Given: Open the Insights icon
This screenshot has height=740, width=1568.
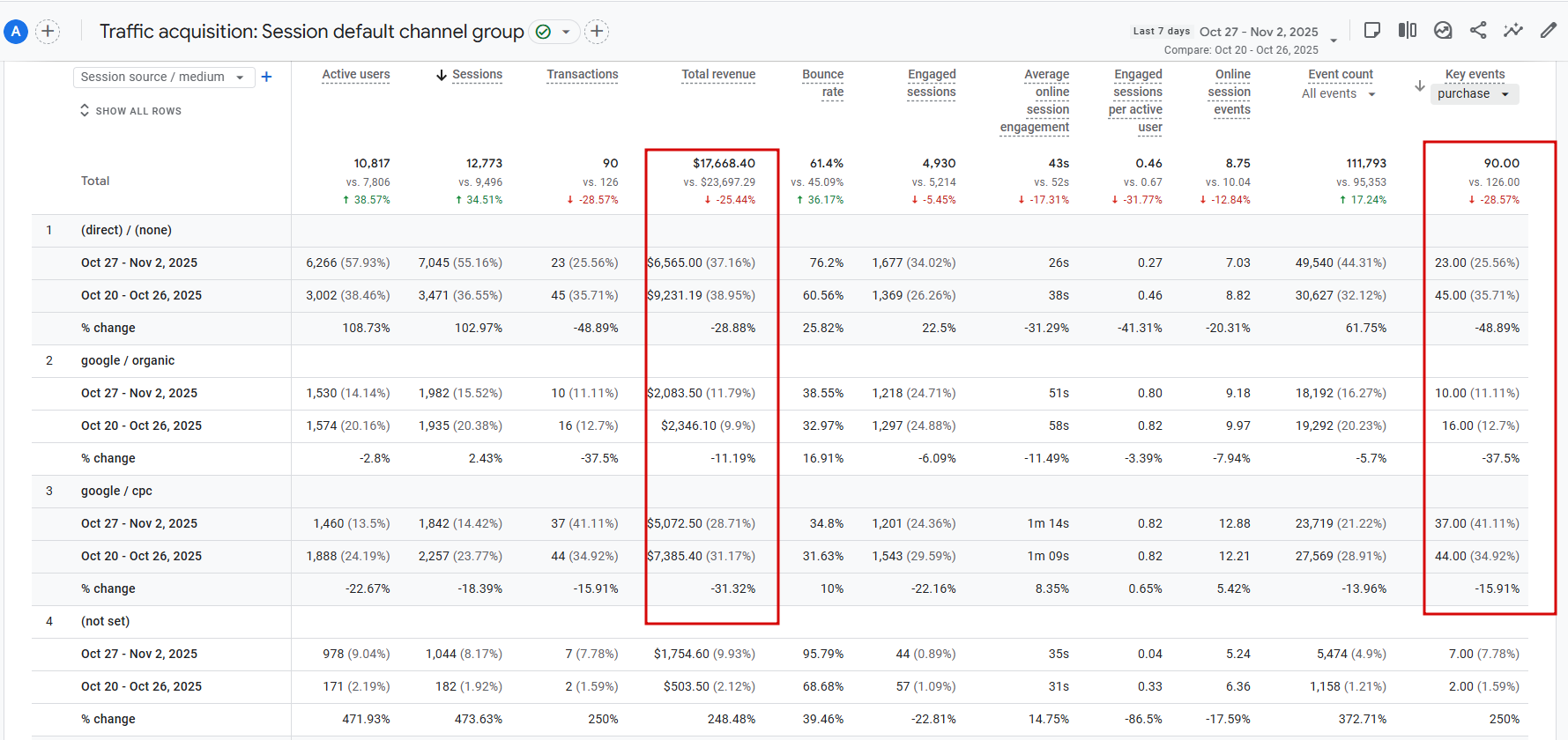Looking at the screenshot, I should tap(1443, 30).
